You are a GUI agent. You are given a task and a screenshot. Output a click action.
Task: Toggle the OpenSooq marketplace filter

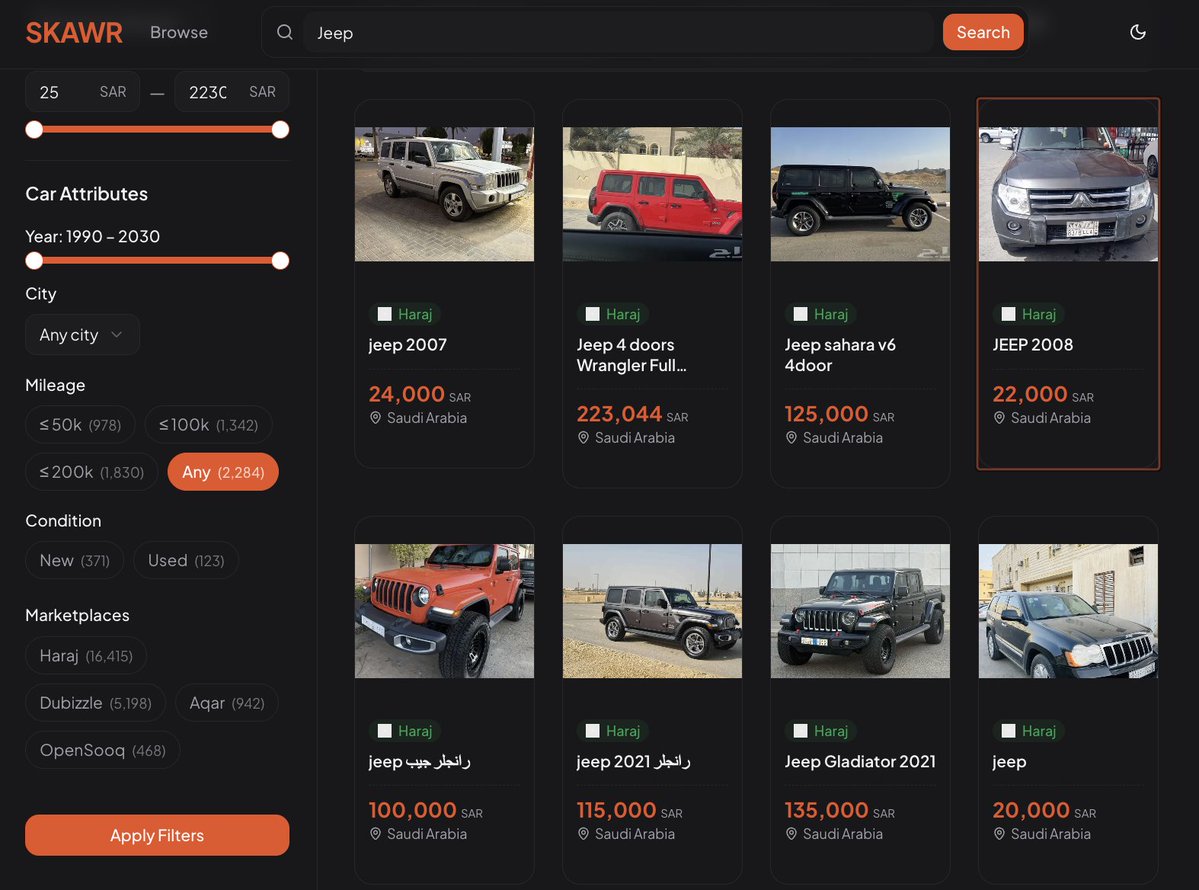pyautogui.click(x=102, y=751)
